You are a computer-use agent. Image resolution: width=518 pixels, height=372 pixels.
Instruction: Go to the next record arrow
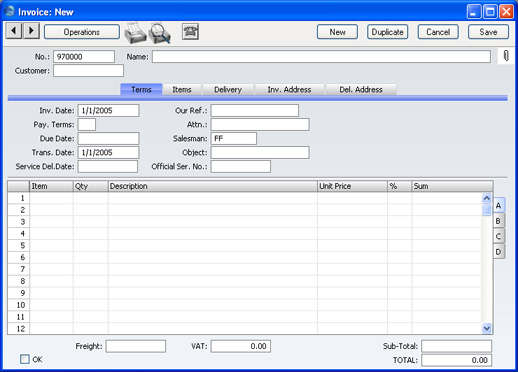pyautogui.click(x=31, y=31)
